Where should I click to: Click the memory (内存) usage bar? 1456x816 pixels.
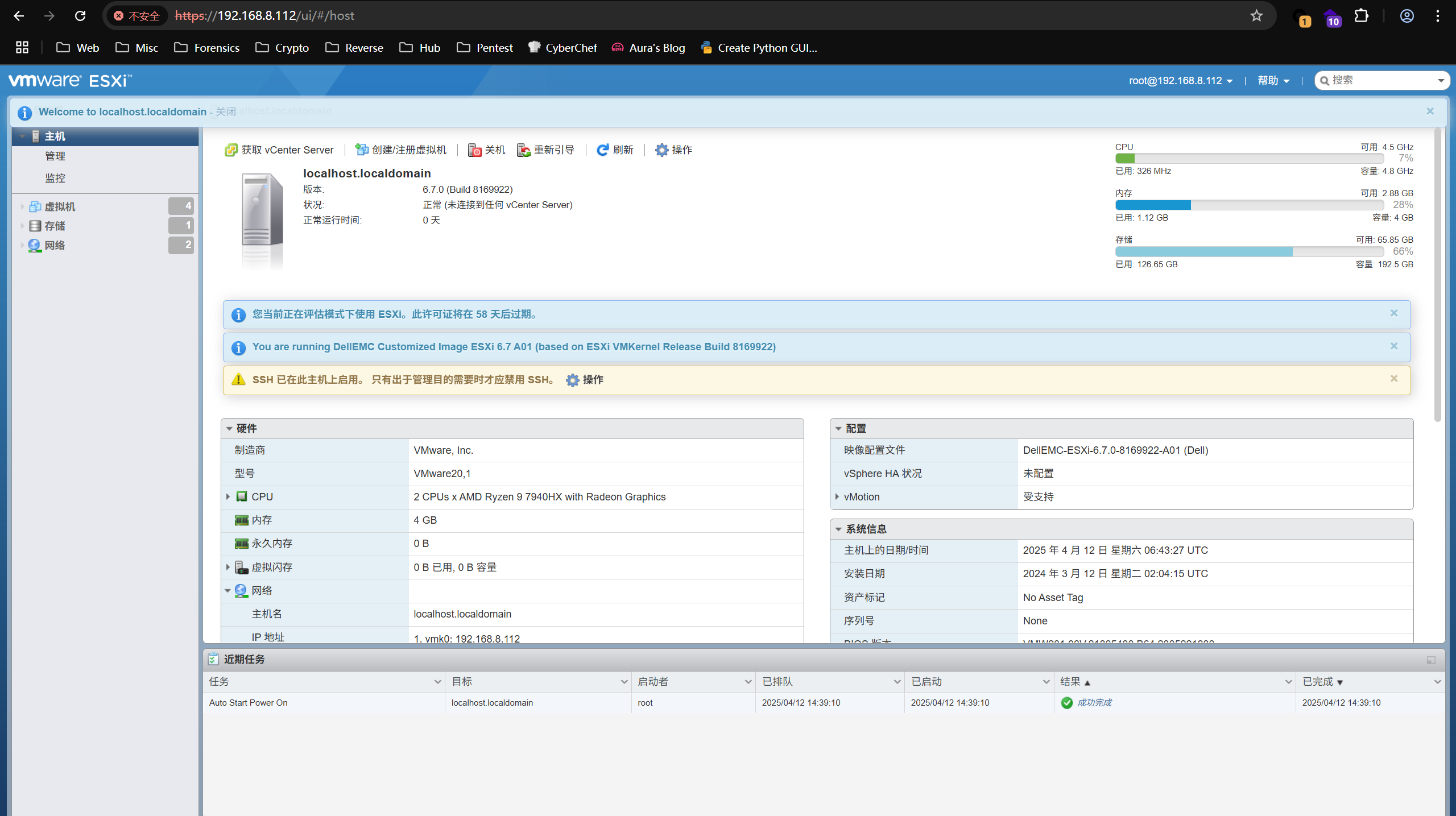1250,205
